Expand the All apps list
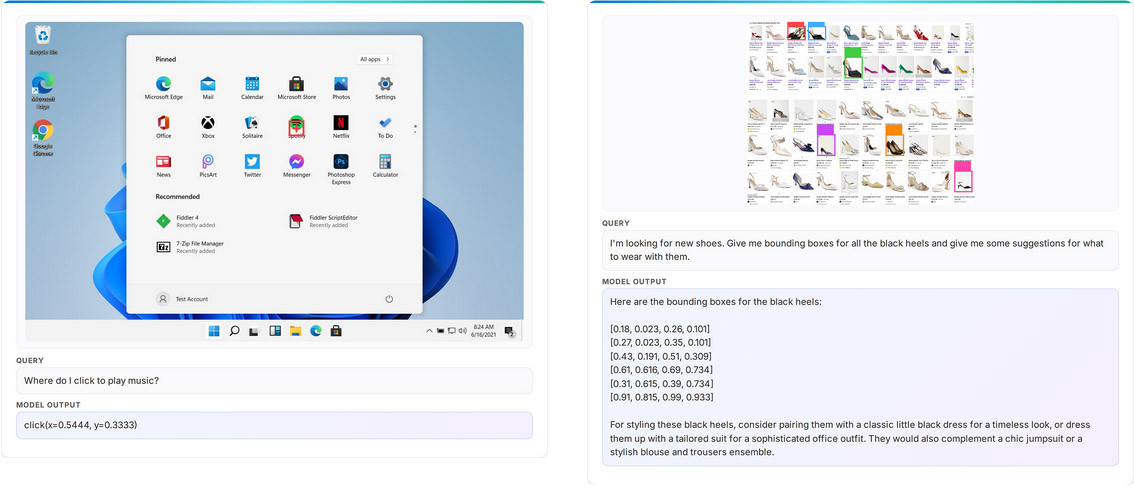The height and width of the screenshot is (489, 1134). click(374, 59)
